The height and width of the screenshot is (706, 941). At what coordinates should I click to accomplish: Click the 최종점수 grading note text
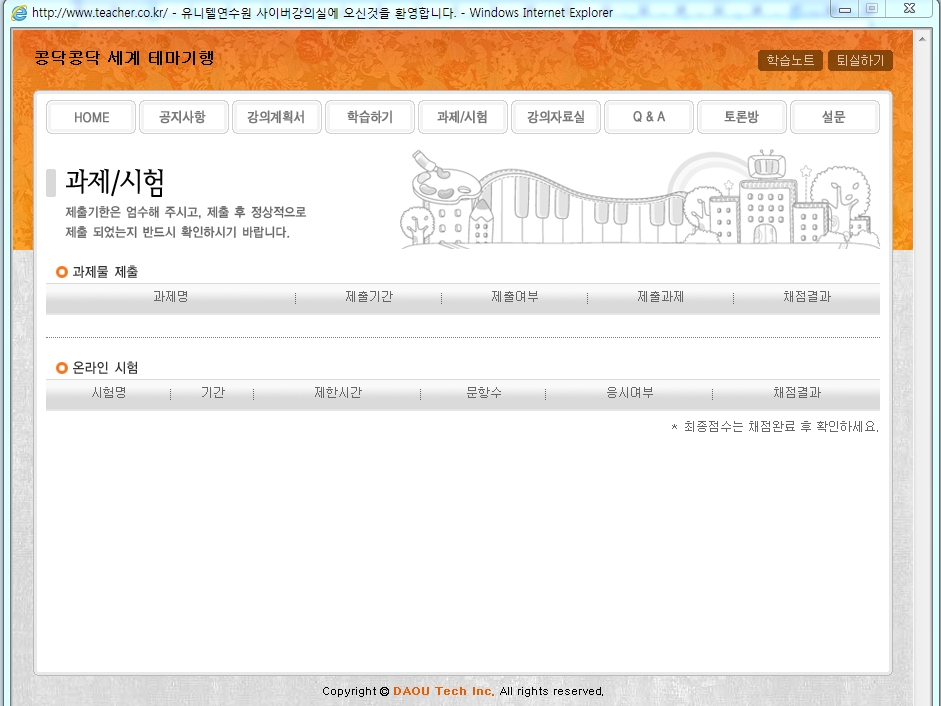coord(775,427)
